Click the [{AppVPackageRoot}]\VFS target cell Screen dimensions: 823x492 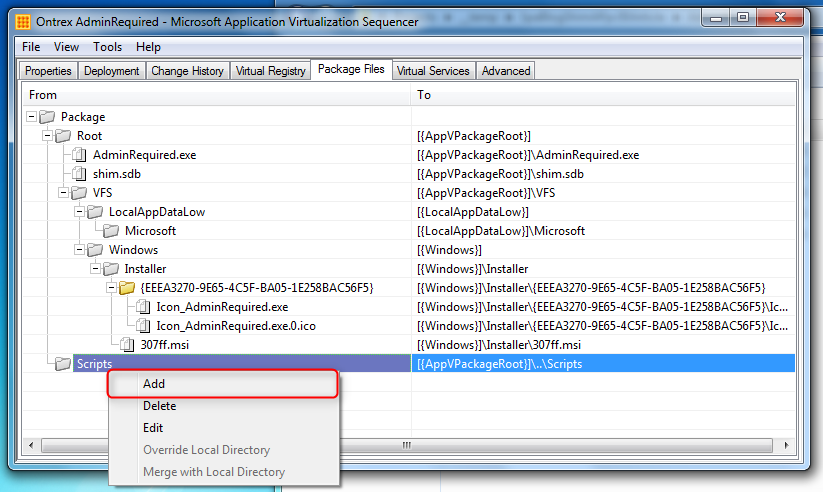pos(603,193)
